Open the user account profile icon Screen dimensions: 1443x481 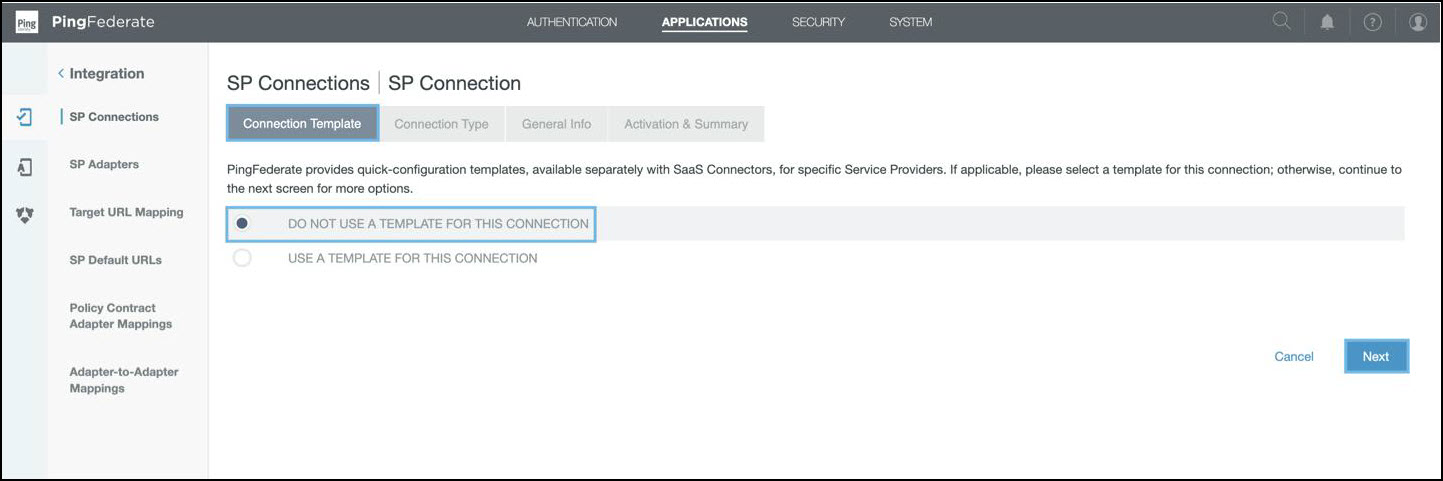[x=1417, y=22]
